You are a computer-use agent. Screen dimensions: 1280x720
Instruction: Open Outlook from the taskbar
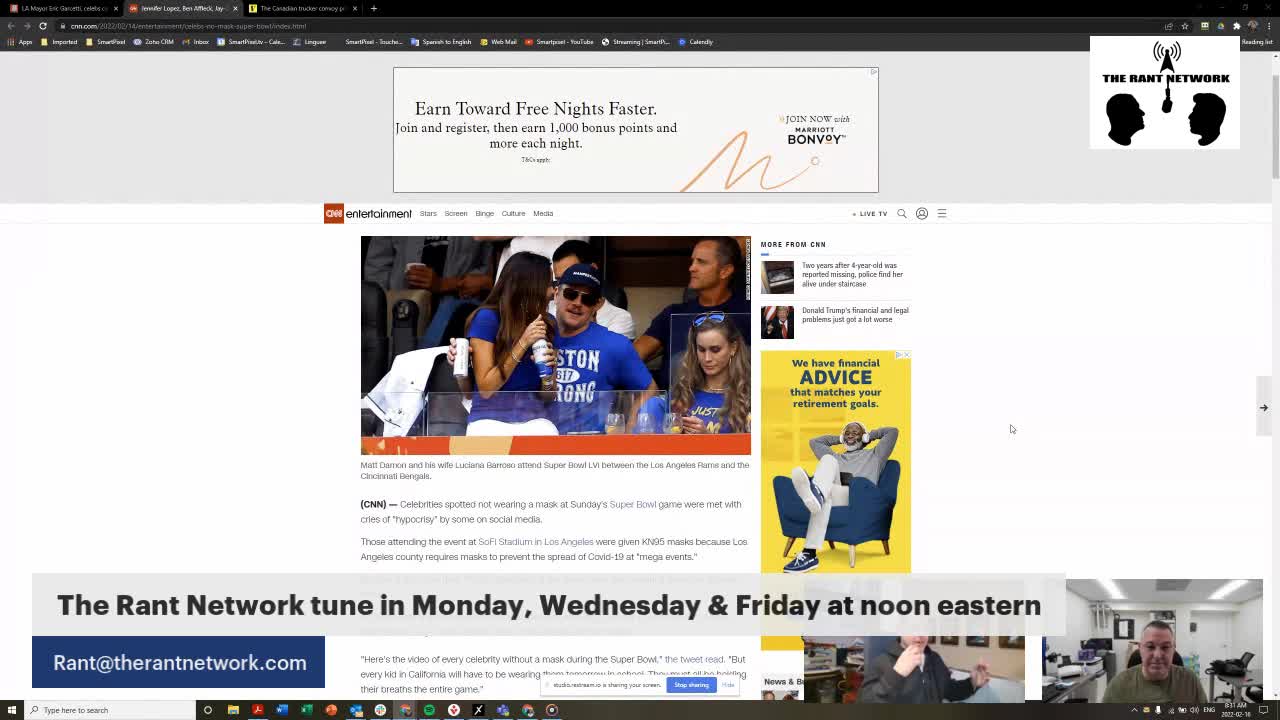coord(356,710)
